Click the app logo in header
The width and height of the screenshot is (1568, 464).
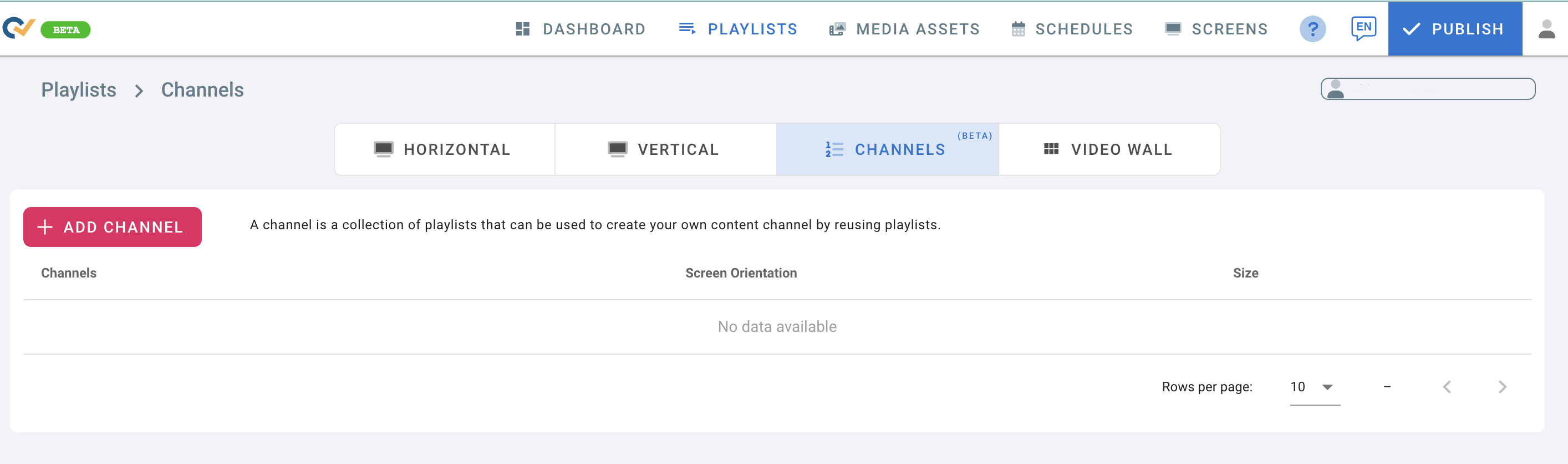tap(19, 28)
